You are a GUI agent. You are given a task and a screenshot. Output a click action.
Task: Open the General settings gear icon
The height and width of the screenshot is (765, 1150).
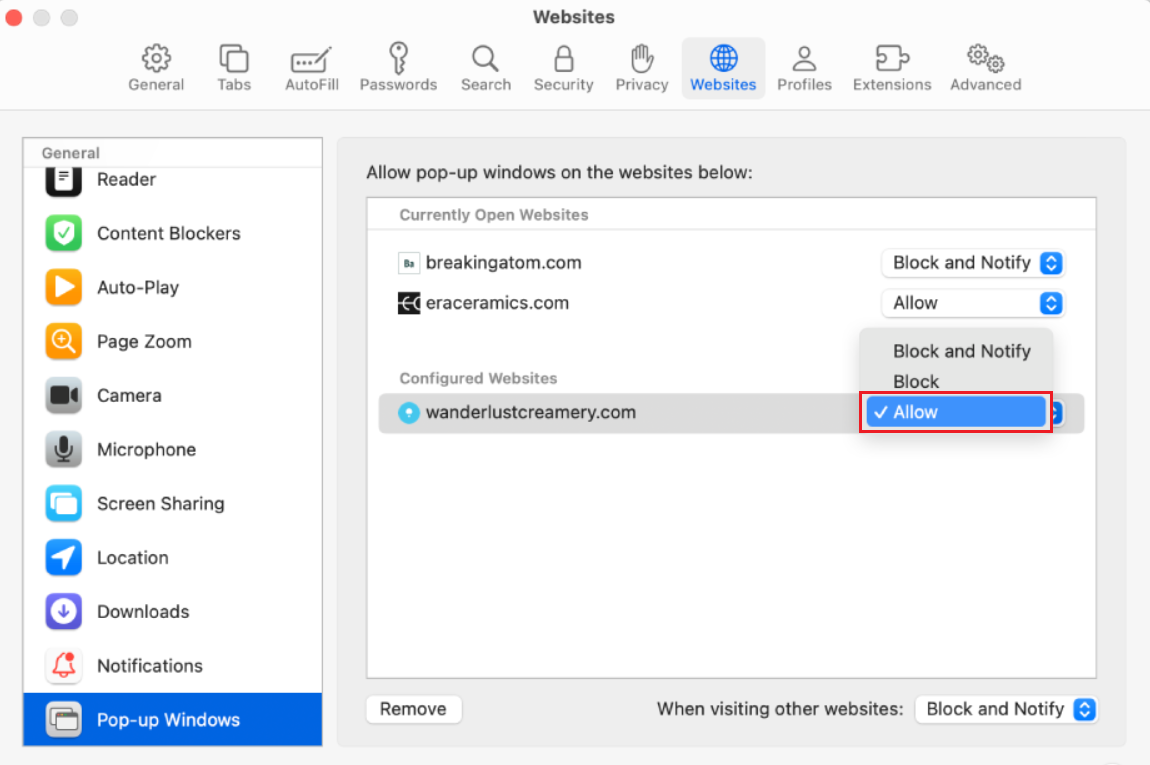(x=156, y=58)
